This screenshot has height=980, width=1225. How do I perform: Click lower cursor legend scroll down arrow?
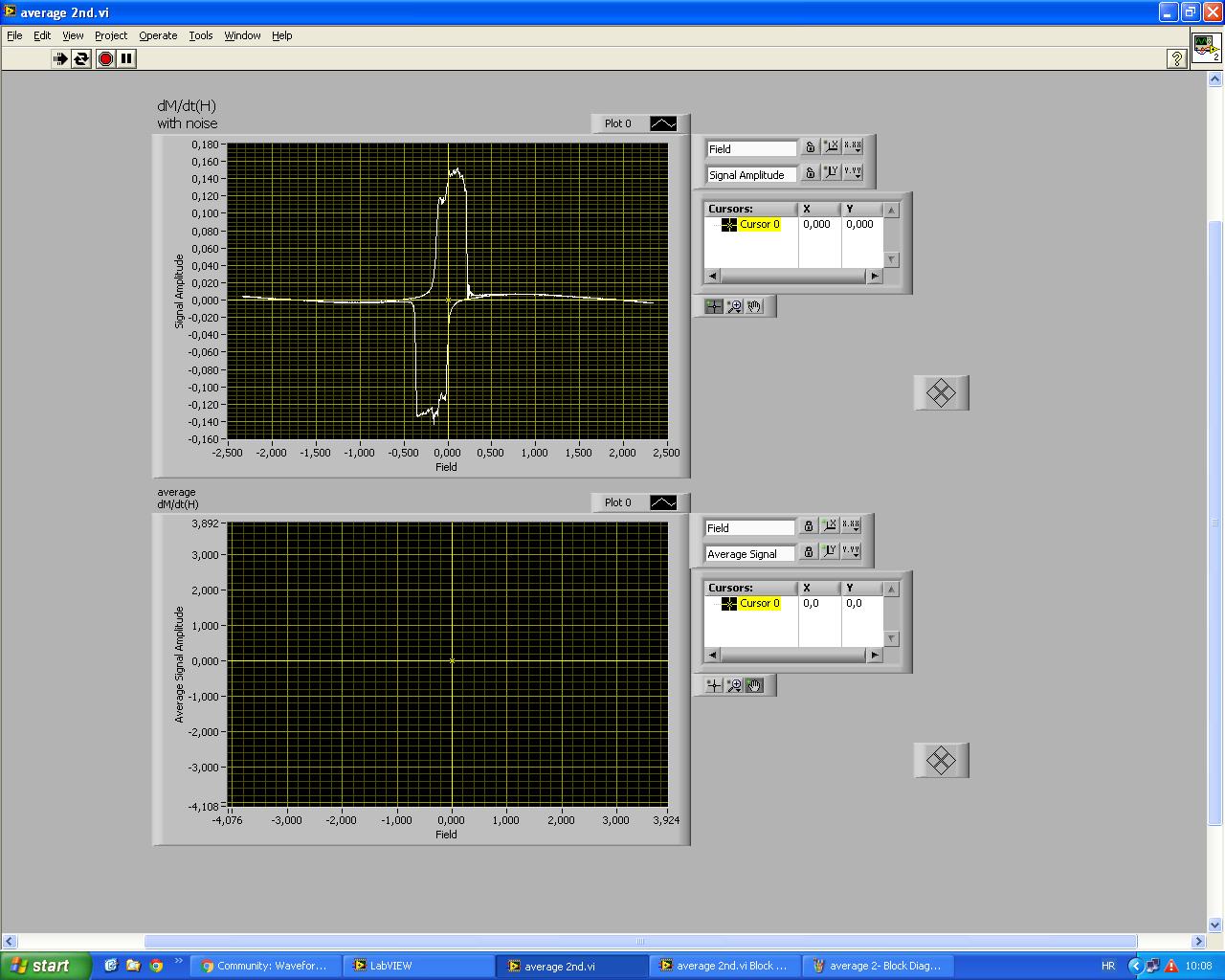(x=891, y=638)
